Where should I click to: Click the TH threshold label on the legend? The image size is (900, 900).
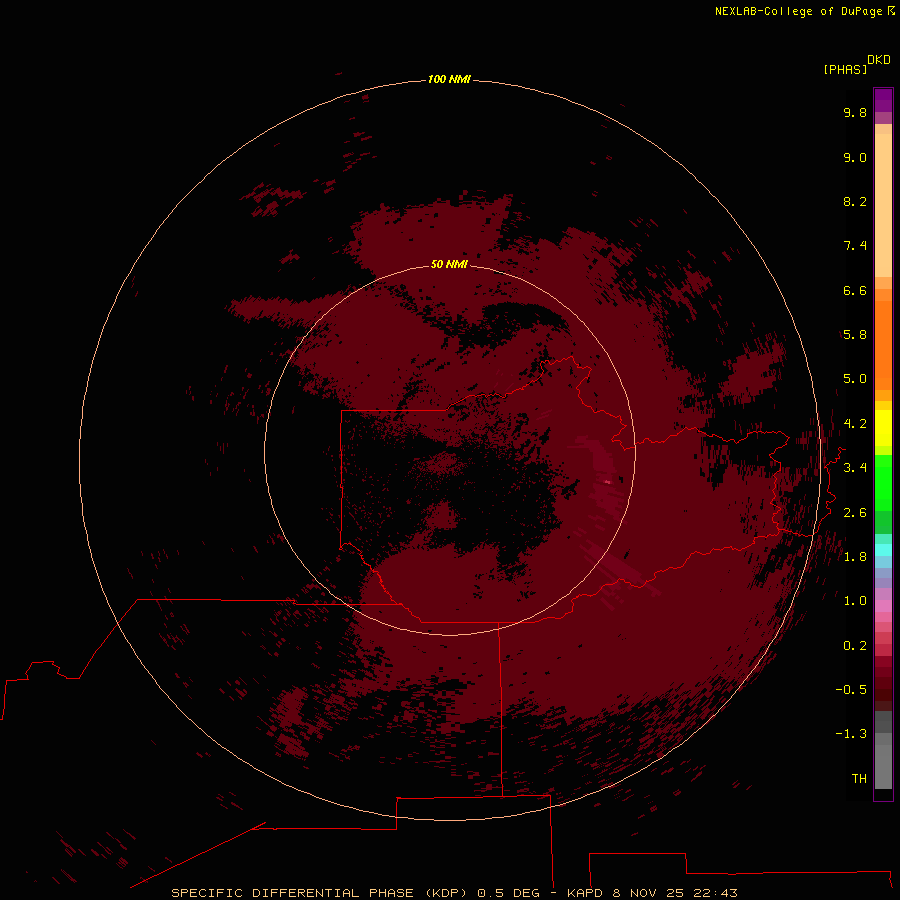tap(859, 779)
